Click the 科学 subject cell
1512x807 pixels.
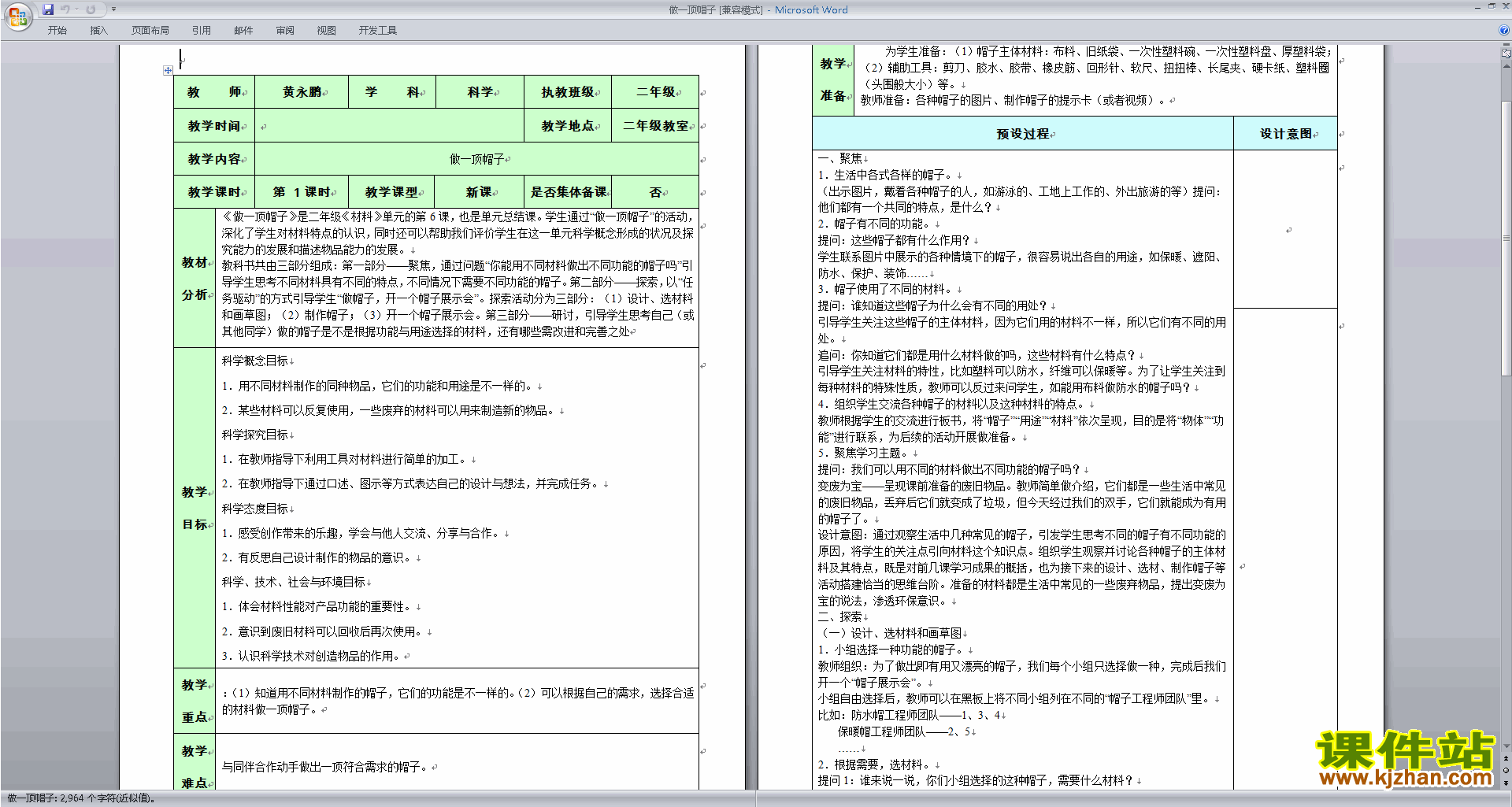click(480, 92)
